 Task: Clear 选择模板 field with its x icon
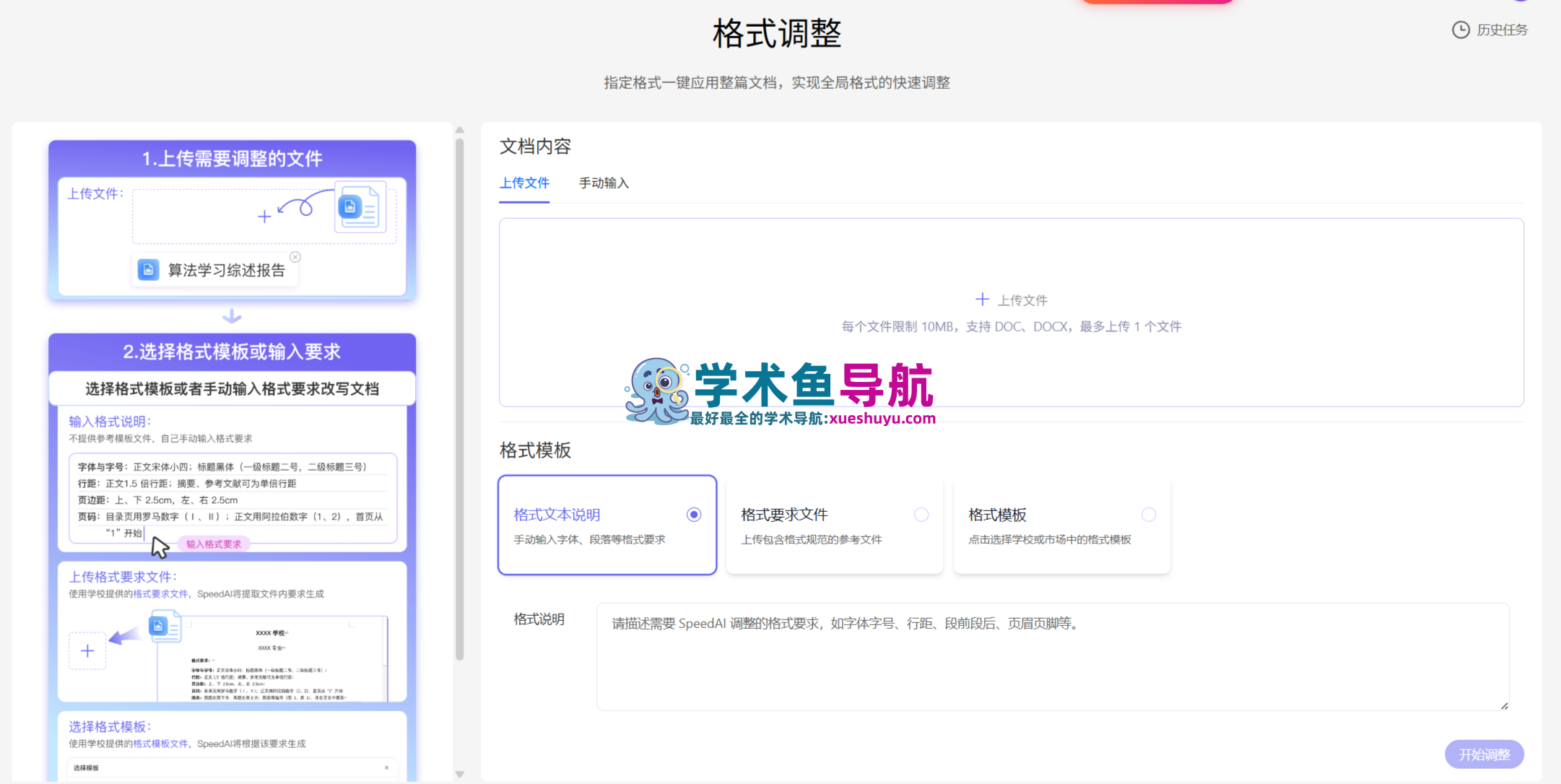tap(387, 767)
